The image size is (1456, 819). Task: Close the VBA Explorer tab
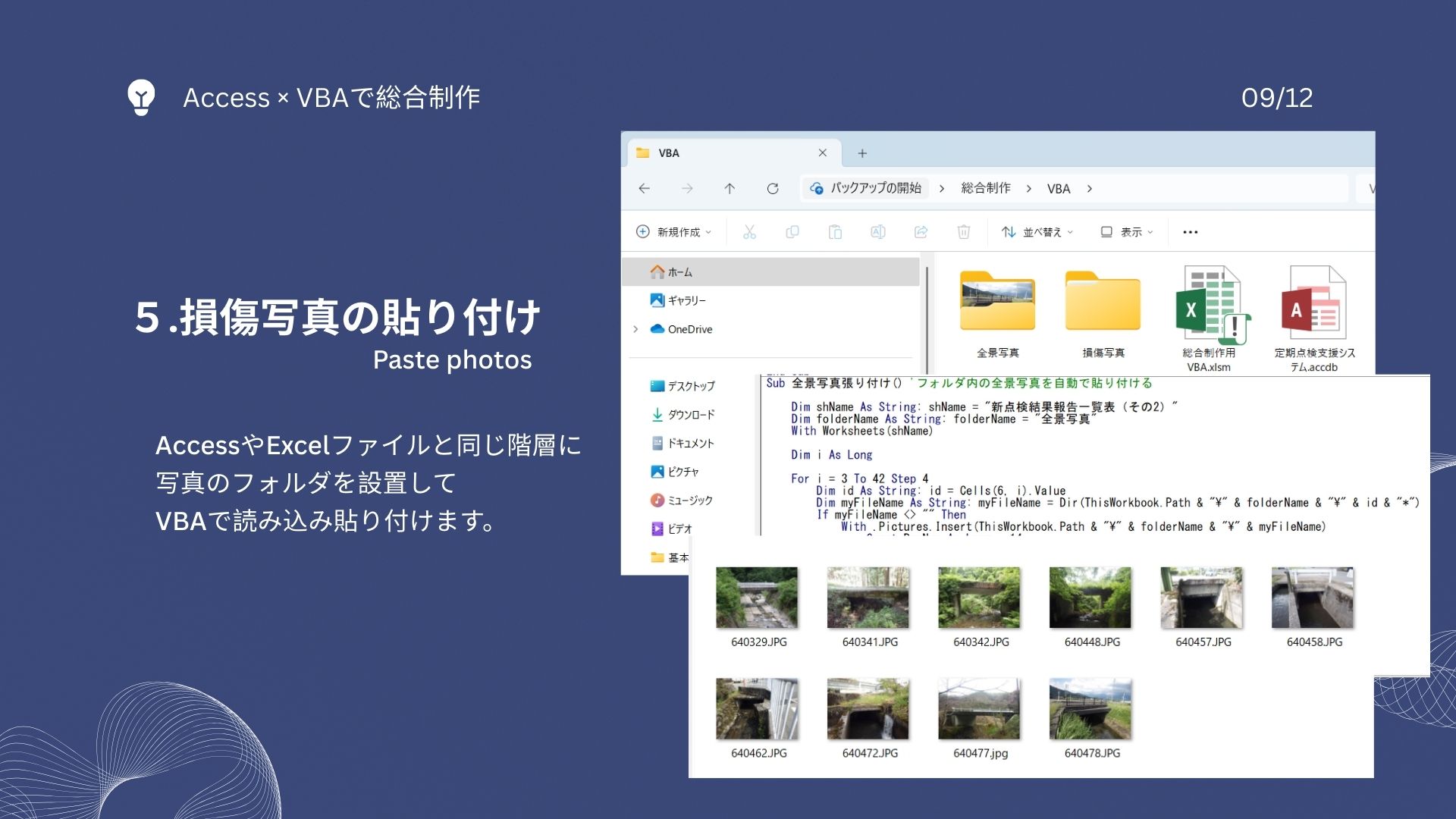[x=823, y=153]
